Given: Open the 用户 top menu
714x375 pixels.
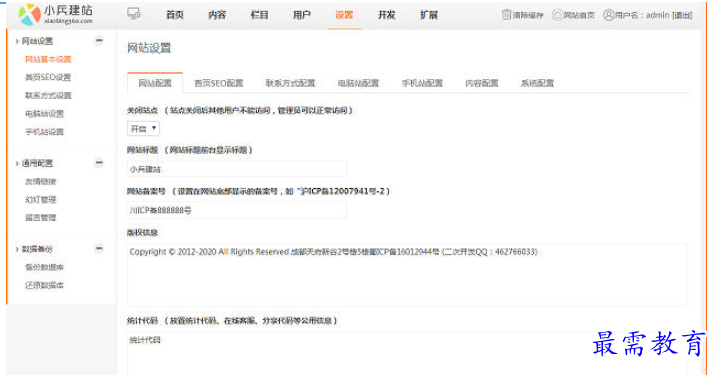Looking at the screenshot, I should (302, 15).
